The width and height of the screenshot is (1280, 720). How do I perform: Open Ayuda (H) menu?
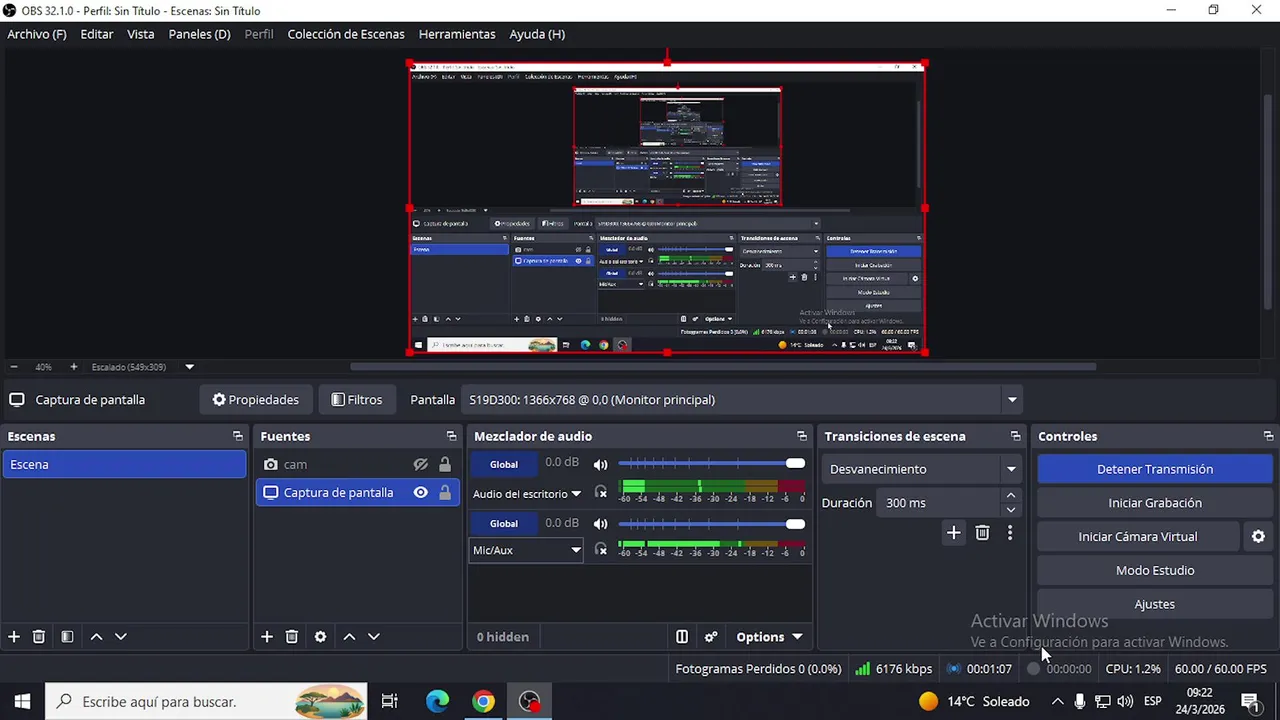click(x=537, y=34)
